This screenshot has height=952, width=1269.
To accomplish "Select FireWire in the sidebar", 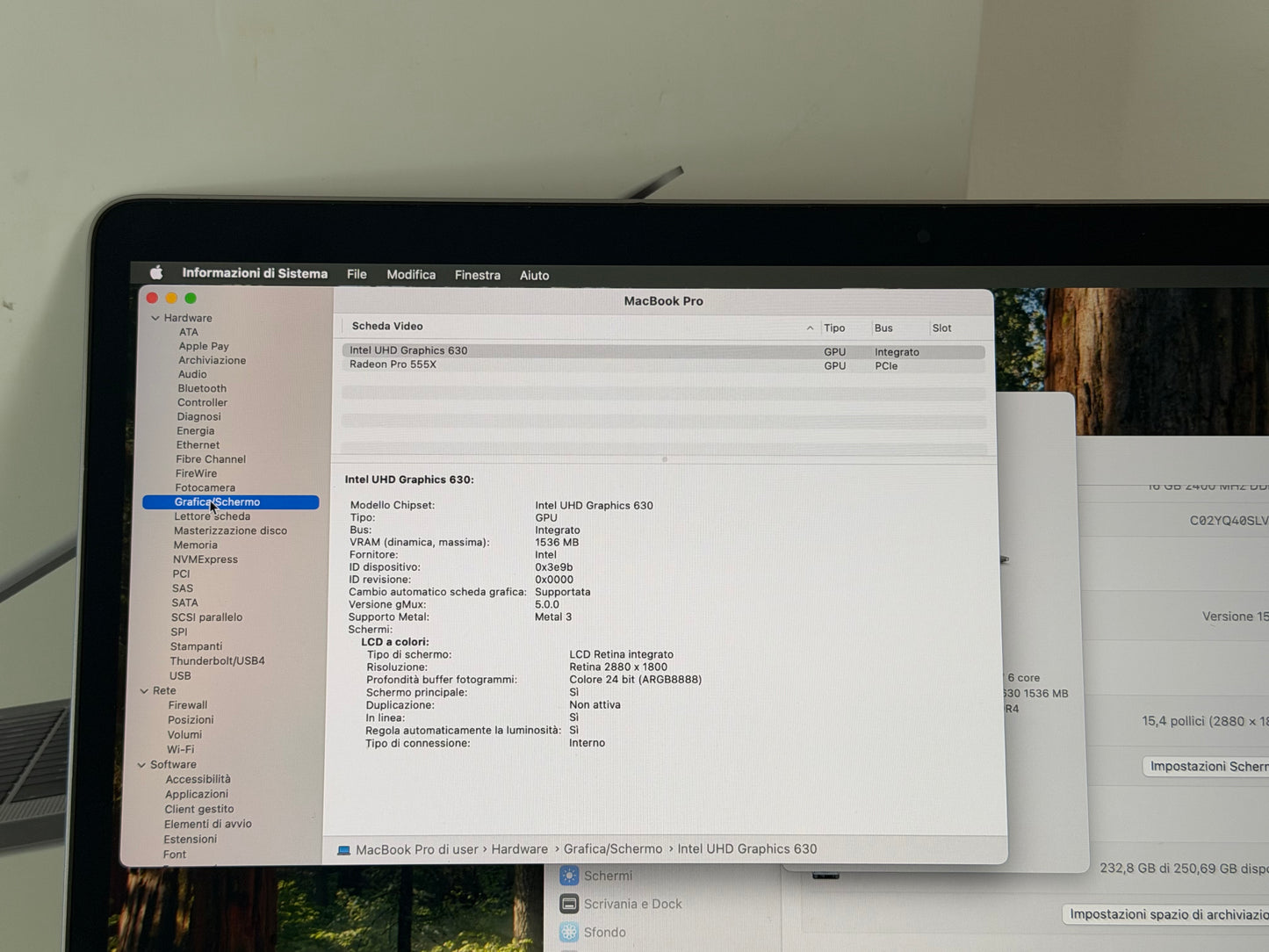I will (196, 473).
